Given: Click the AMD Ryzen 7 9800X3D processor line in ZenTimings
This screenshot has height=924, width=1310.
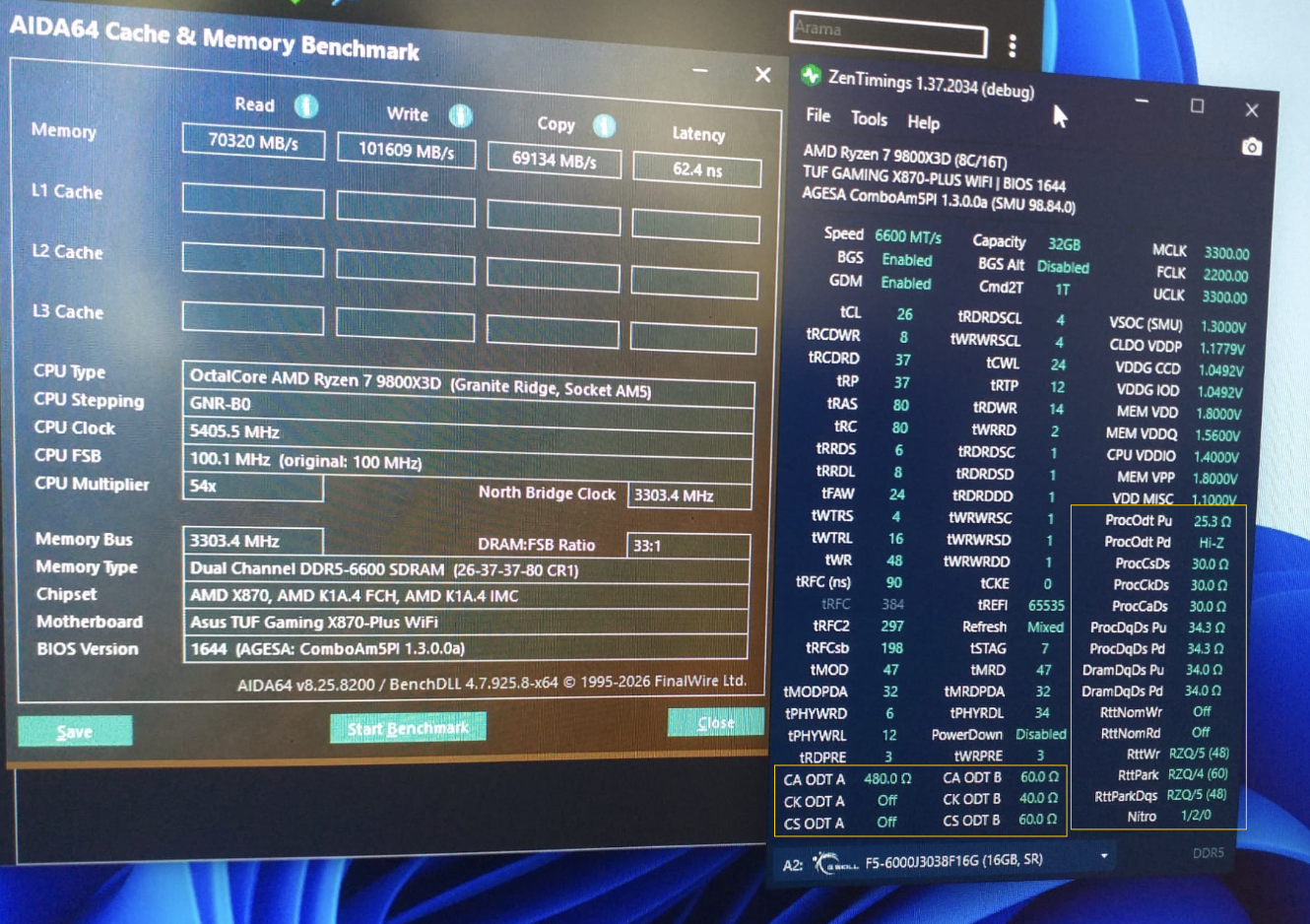Looking at the screenshot, I should click(x=905, y=157).
